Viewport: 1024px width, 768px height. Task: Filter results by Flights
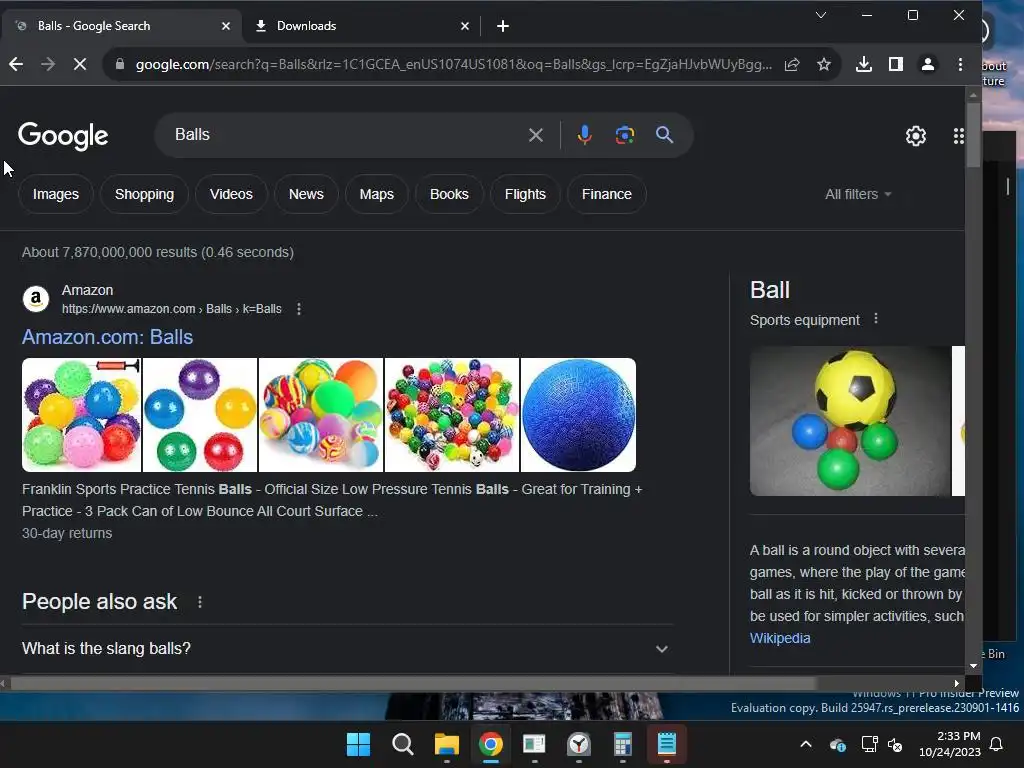(x=525, y=194)
